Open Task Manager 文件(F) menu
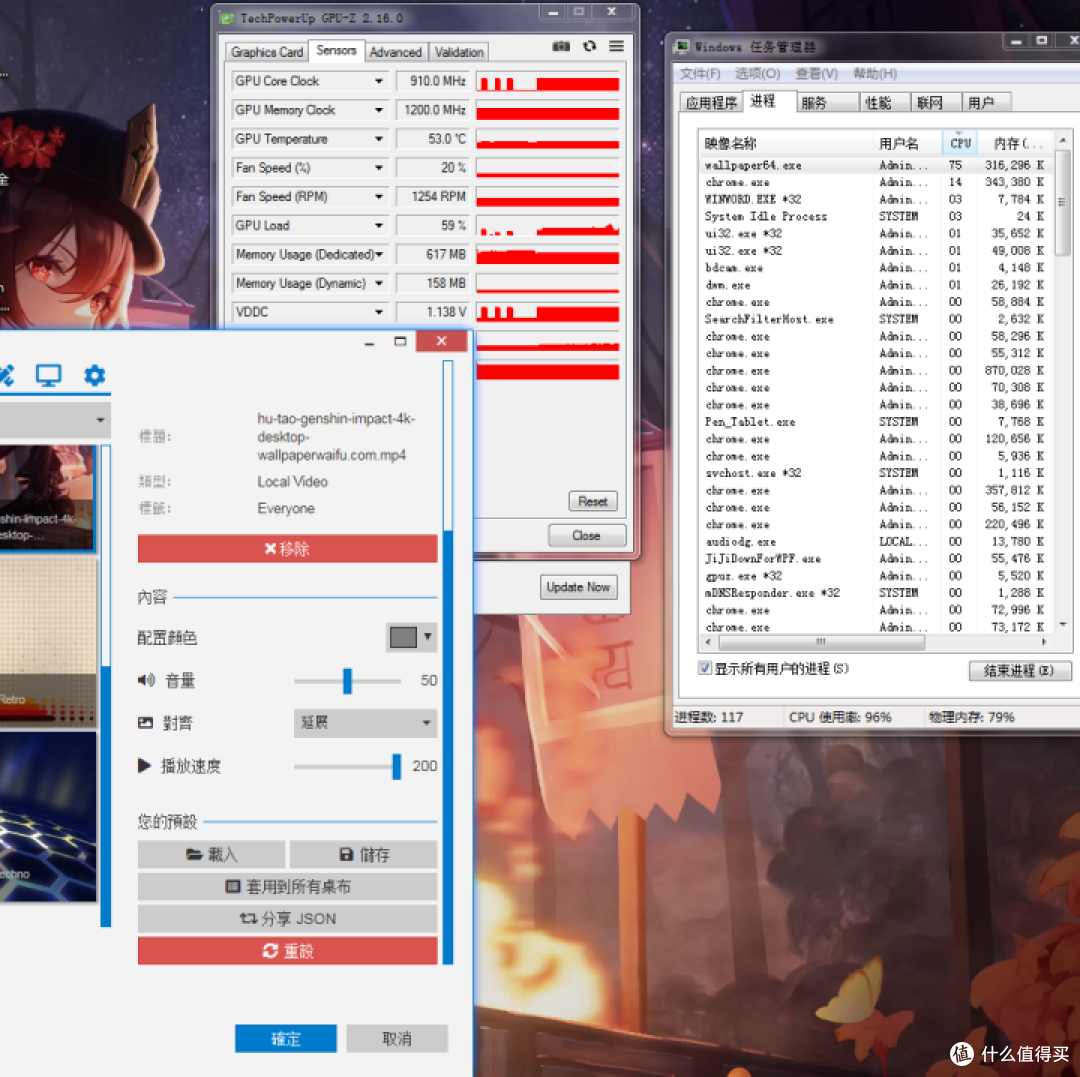The image size is (1080, 1077). pos(700,74)
